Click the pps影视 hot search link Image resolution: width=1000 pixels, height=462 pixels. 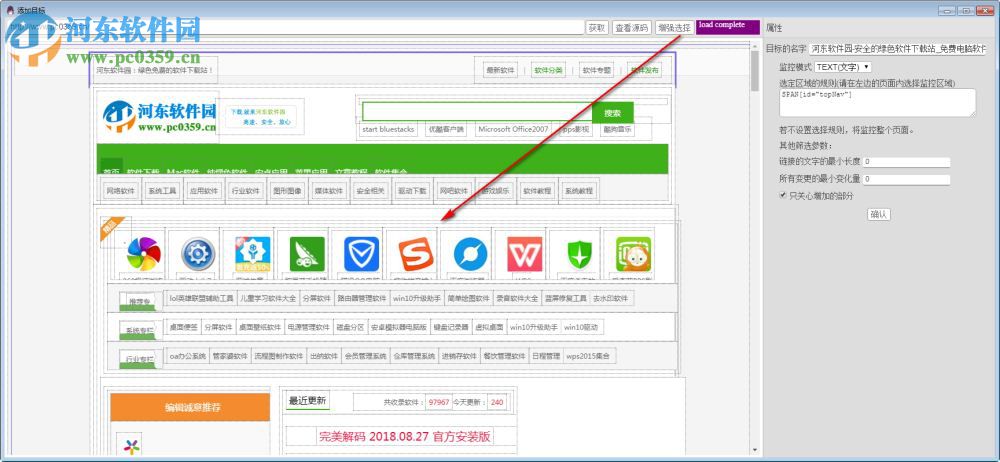pyautogui.click(x=576, y=130)
